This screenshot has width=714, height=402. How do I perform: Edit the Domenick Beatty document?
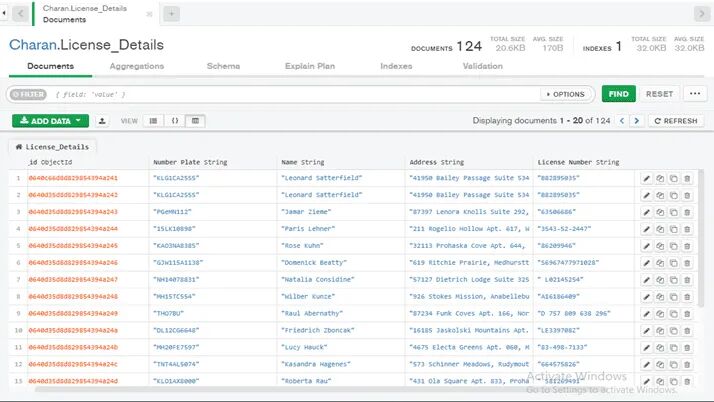click(x=646, y=263)
